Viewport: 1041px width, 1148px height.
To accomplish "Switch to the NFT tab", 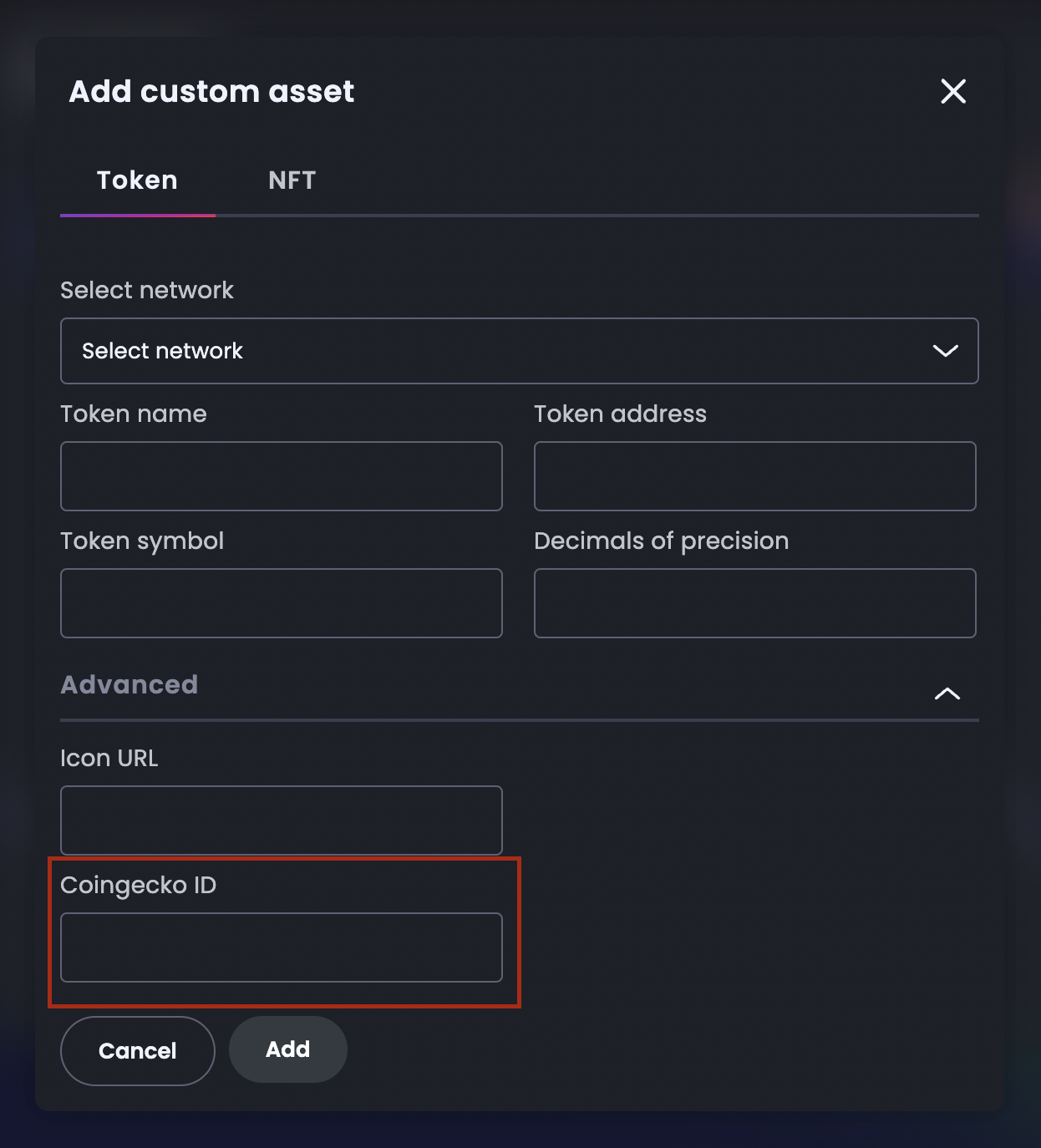I will coord(291,180).
